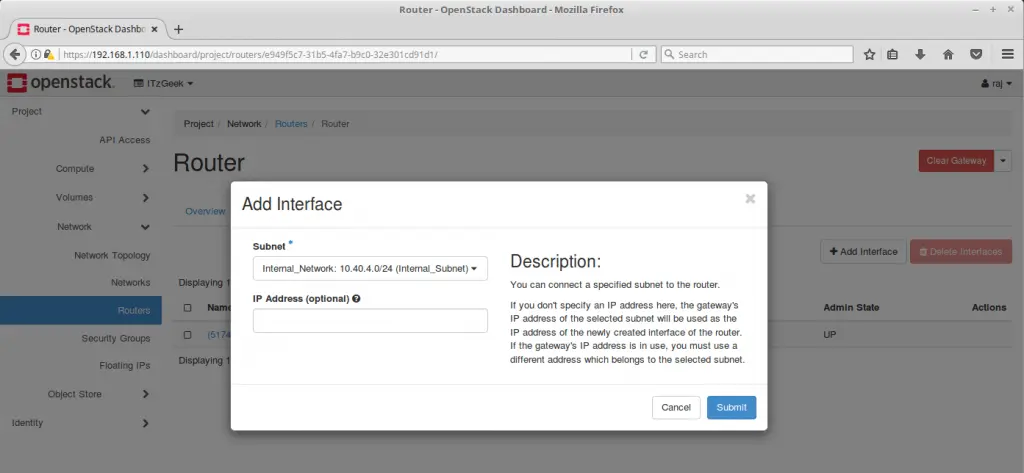Click the OpenStack logo
The image size is (1024, 473).
(x=60, y=83)
